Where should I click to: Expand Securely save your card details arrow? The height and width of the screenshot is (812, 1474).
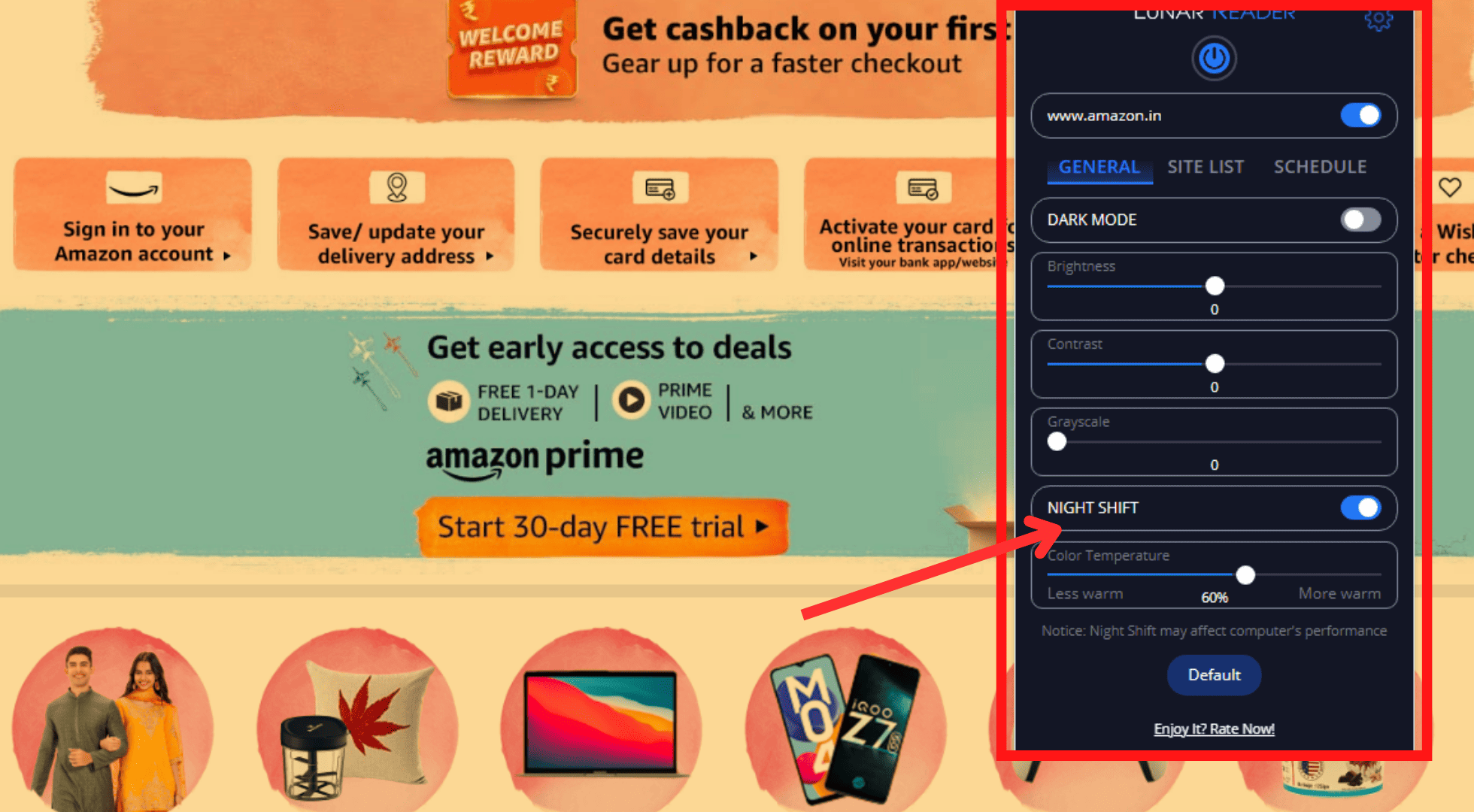tap(753, 256)
